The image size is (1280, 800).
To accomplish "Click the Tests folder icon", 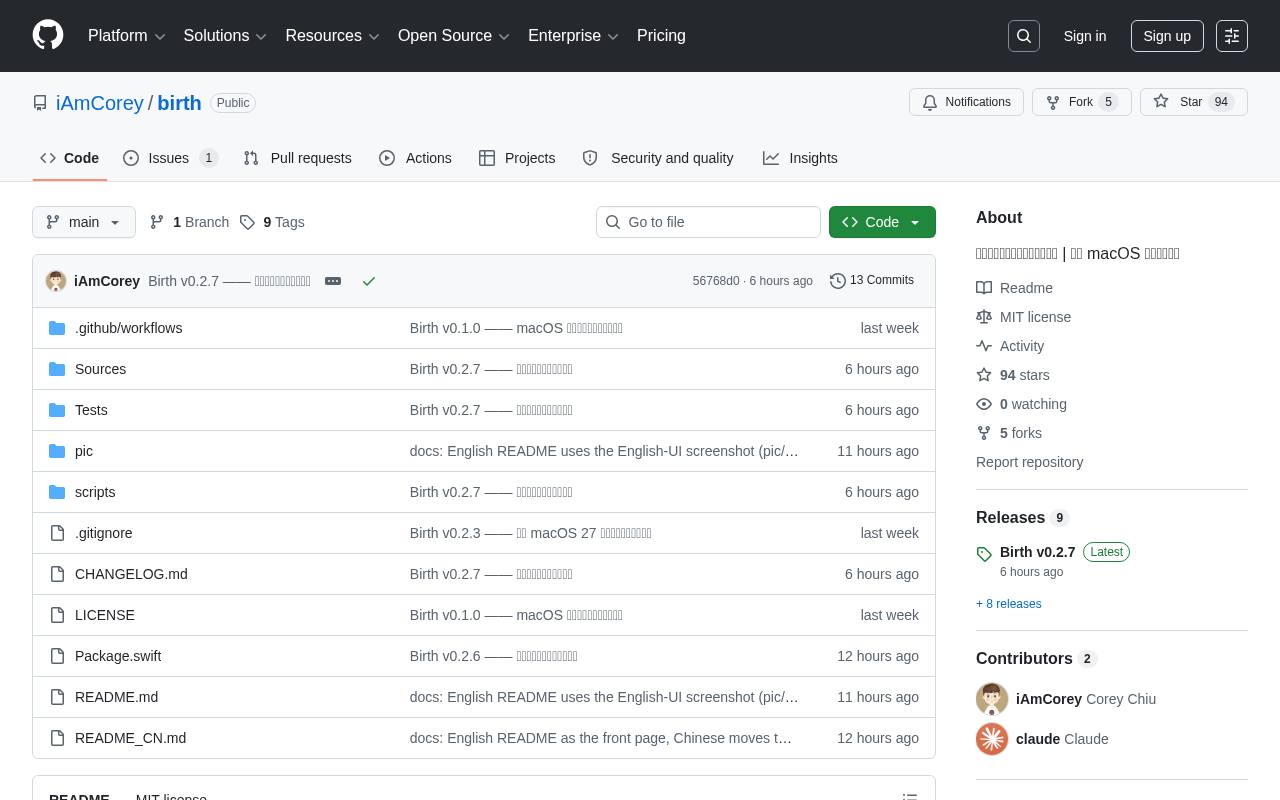I will point(57,410).
